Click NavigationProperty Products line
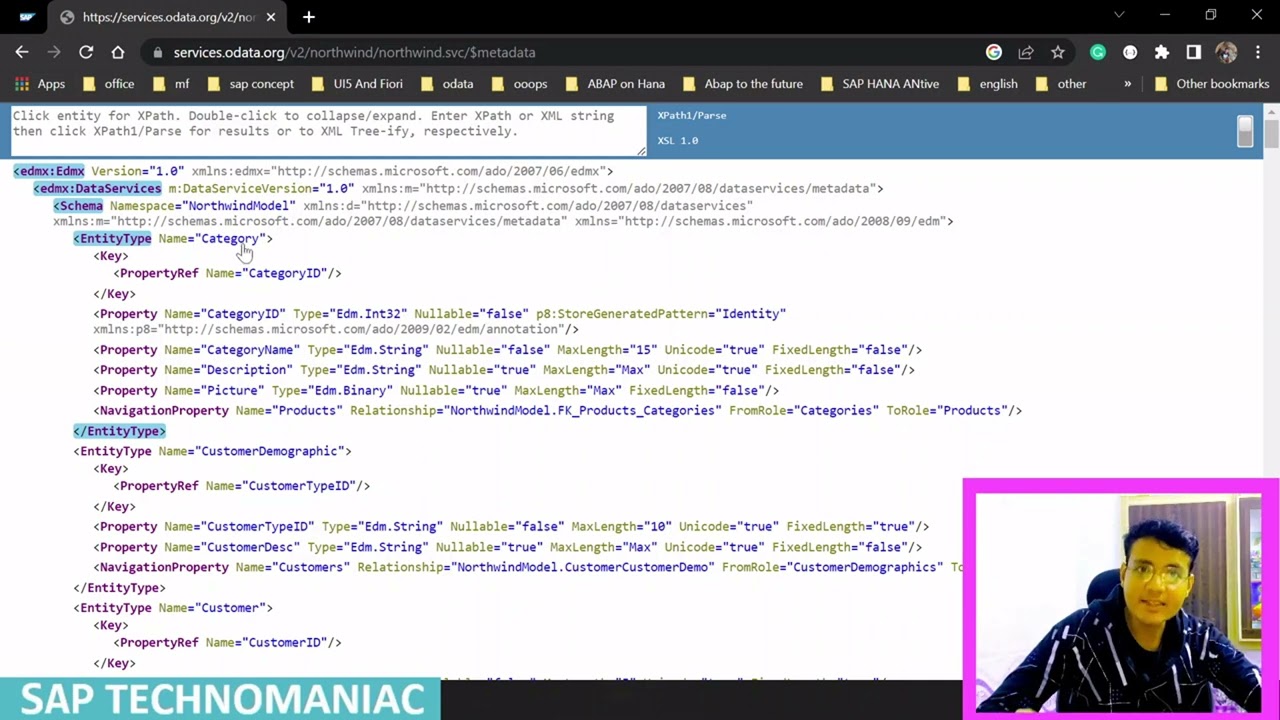The width and height of the screenshot is (1280, 720). point(557,410)
